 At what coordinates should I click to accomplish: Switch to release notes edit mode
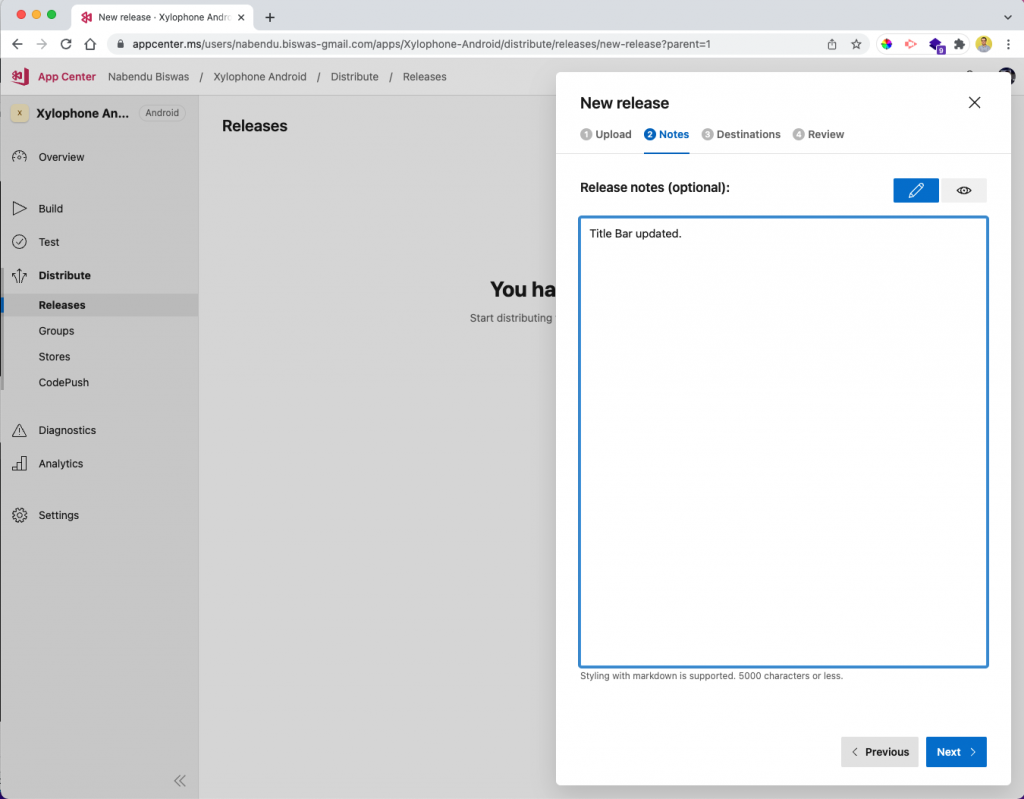pyautogui.click(x=916, y=190)
